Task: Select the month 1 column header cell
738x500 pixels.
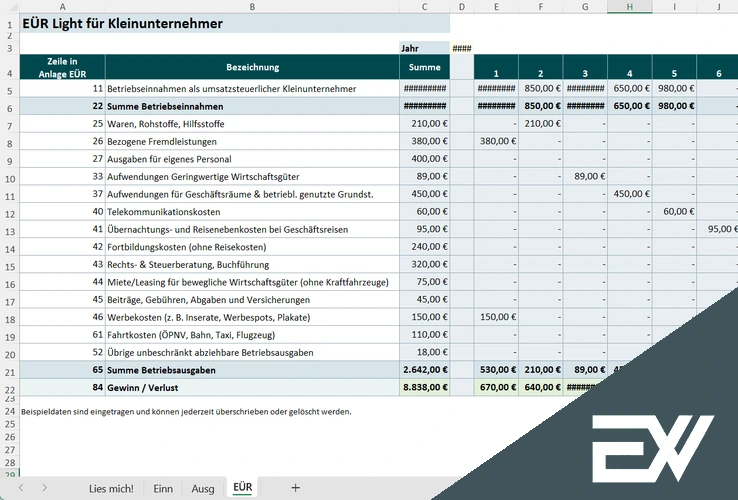Action: tap(494, 73)
